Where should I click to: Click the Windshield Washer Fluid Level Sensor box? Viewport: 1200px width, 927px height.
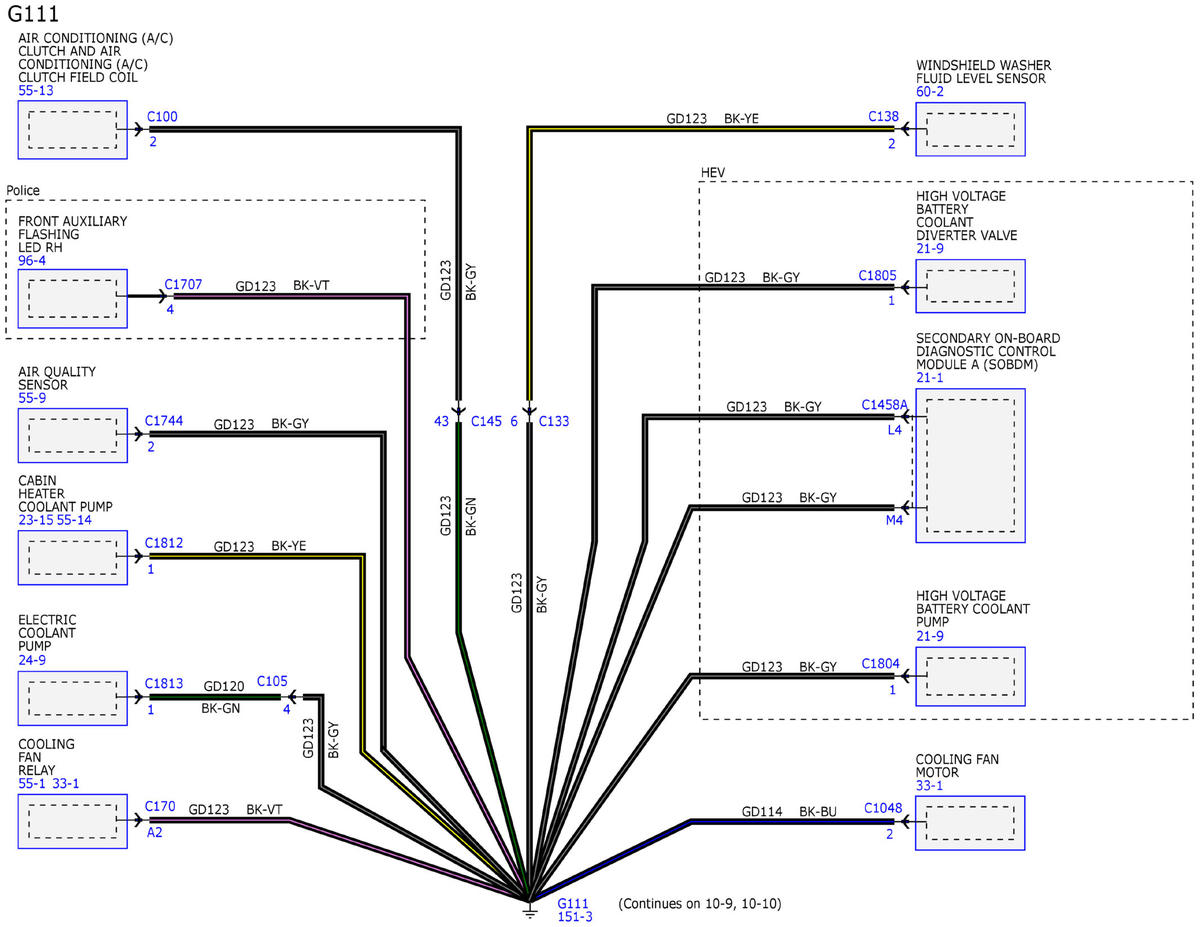(970, 128)
